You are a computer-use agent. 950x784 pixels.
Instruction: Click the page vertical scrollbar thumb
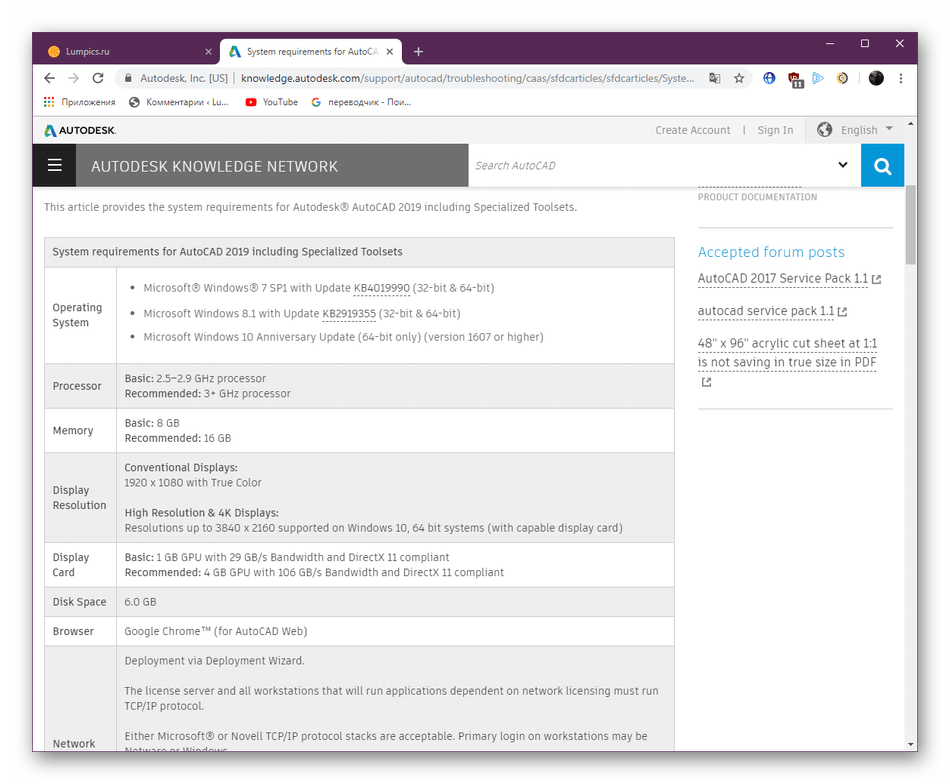[910, 224]
